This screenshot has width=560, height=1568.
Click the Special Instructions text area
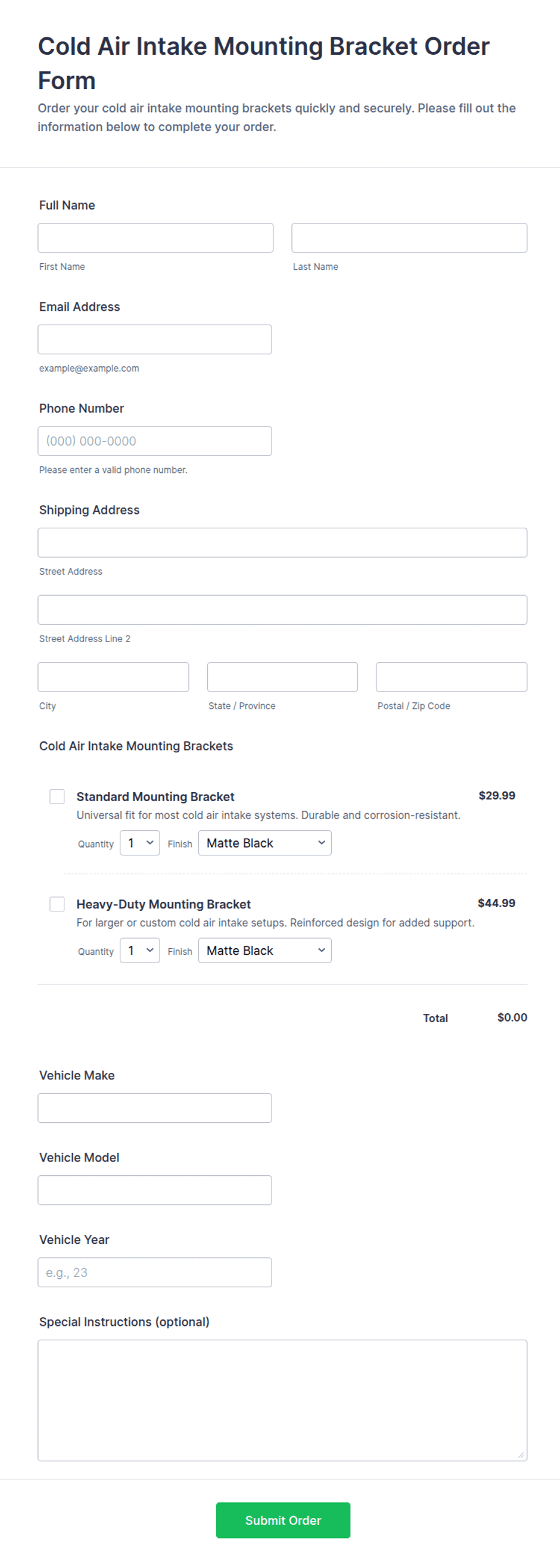[282, 1401]
